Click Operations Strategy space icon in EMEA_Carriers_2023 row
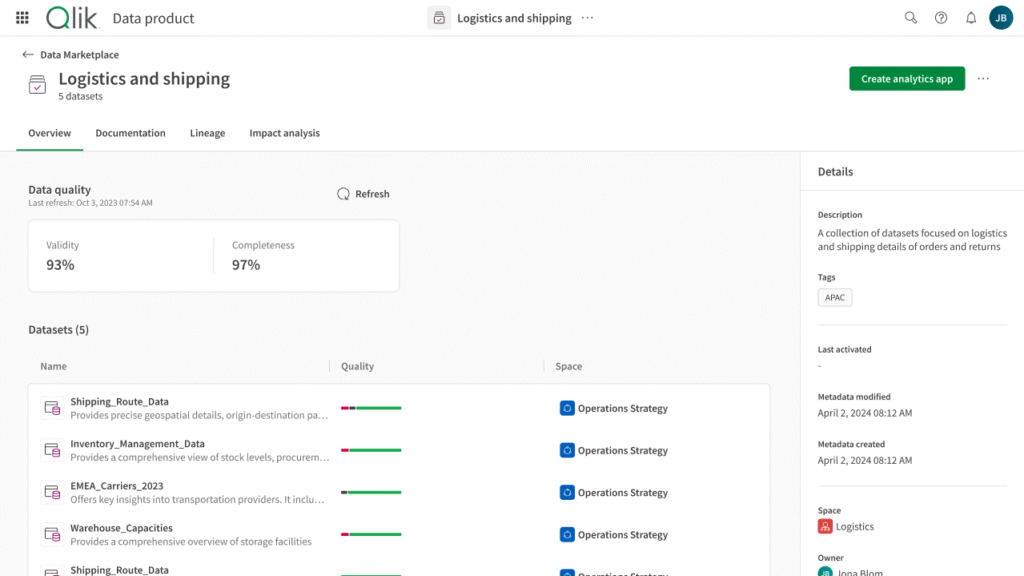The width and height of the screenshot is (1024, 576). point(567,492)
